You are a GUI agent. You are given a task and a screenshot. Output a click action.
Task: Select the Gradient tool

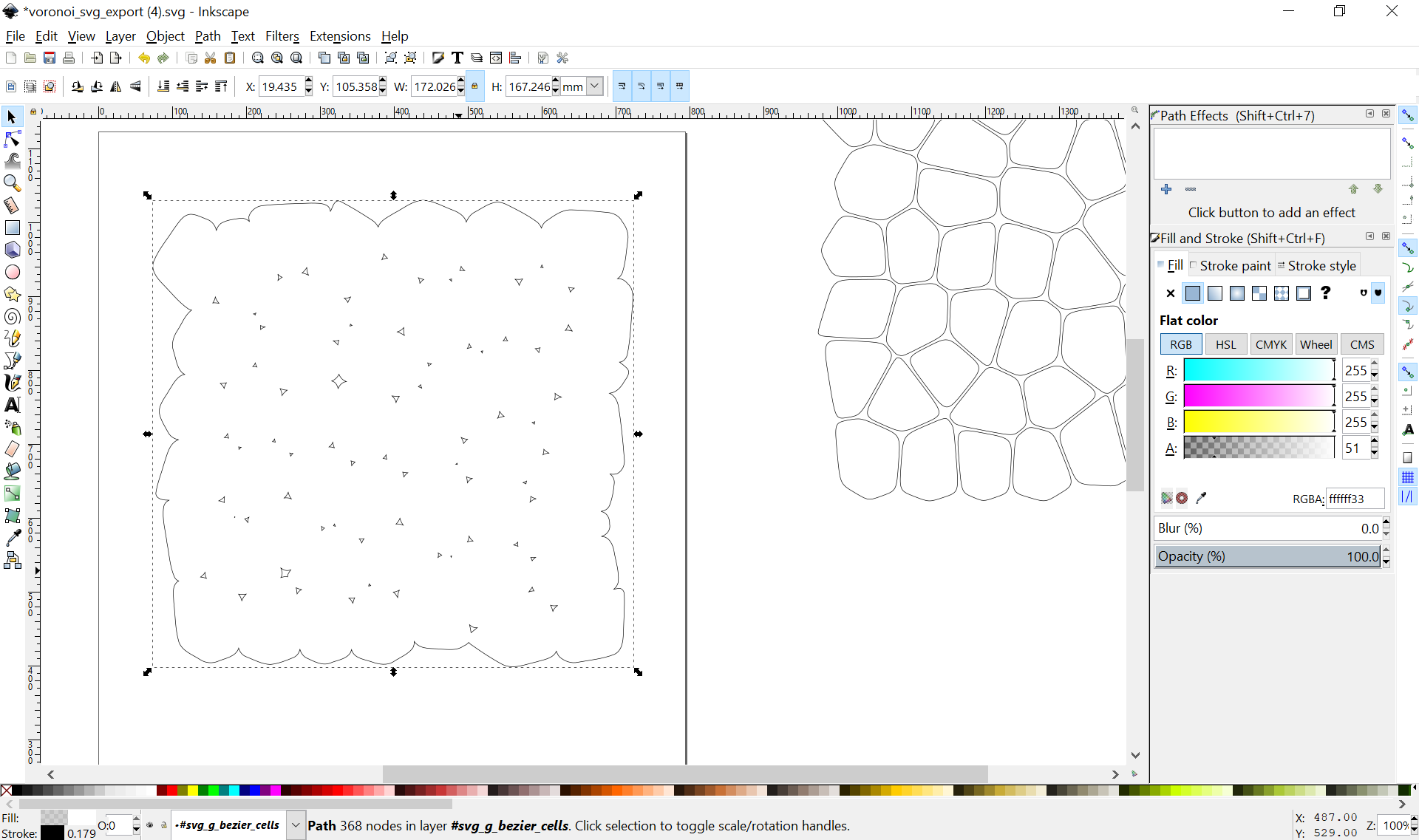12,494
